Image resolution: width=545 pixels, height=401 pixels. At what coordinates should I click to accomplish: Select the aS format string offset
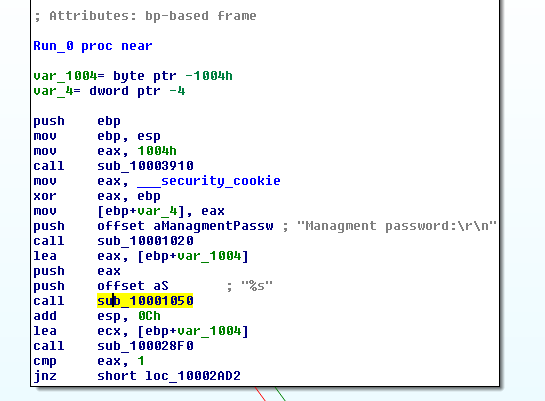(x=161, y=286)
